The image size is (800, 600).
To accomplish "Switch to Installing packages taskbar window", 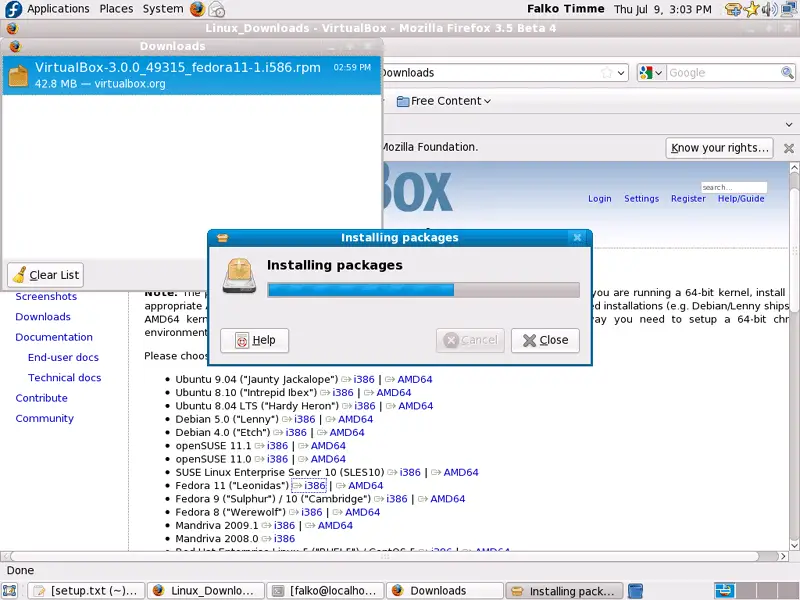I will (564, 591).
